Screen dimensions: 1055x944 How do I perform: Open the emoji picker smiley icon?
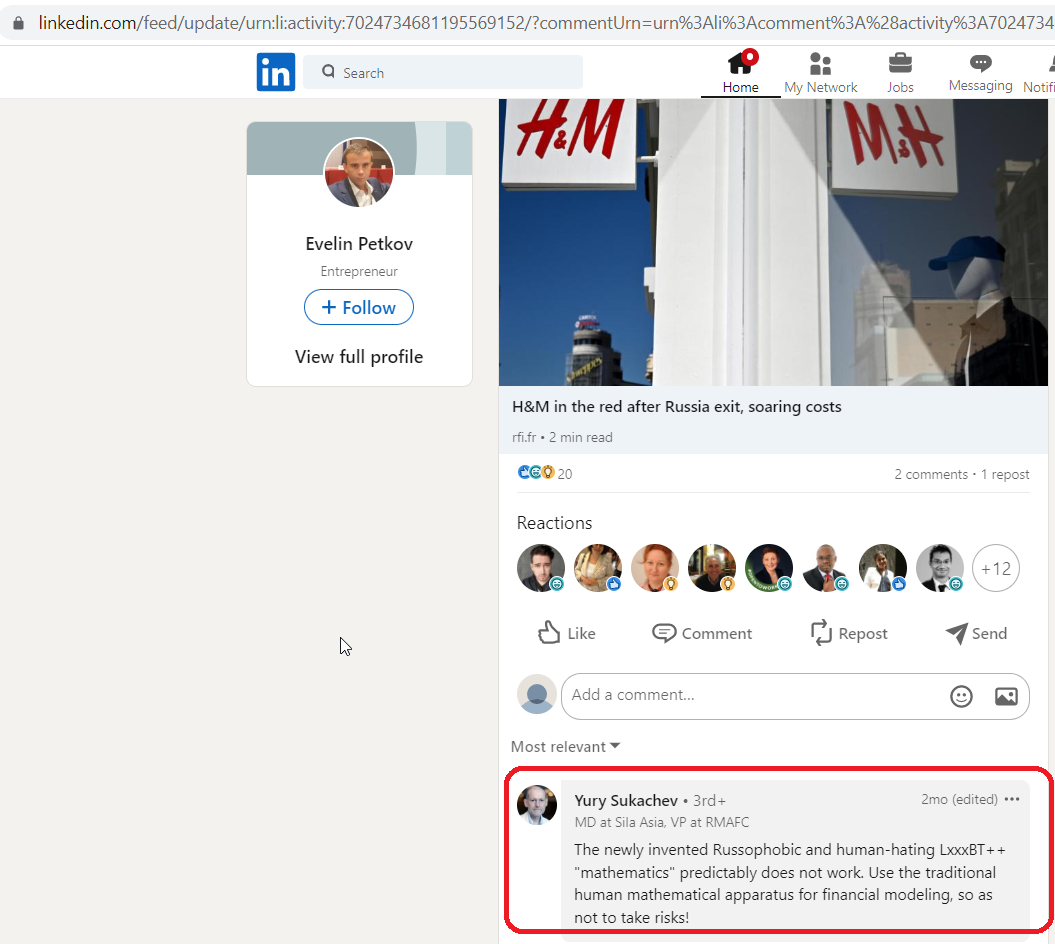coord(961,696)
